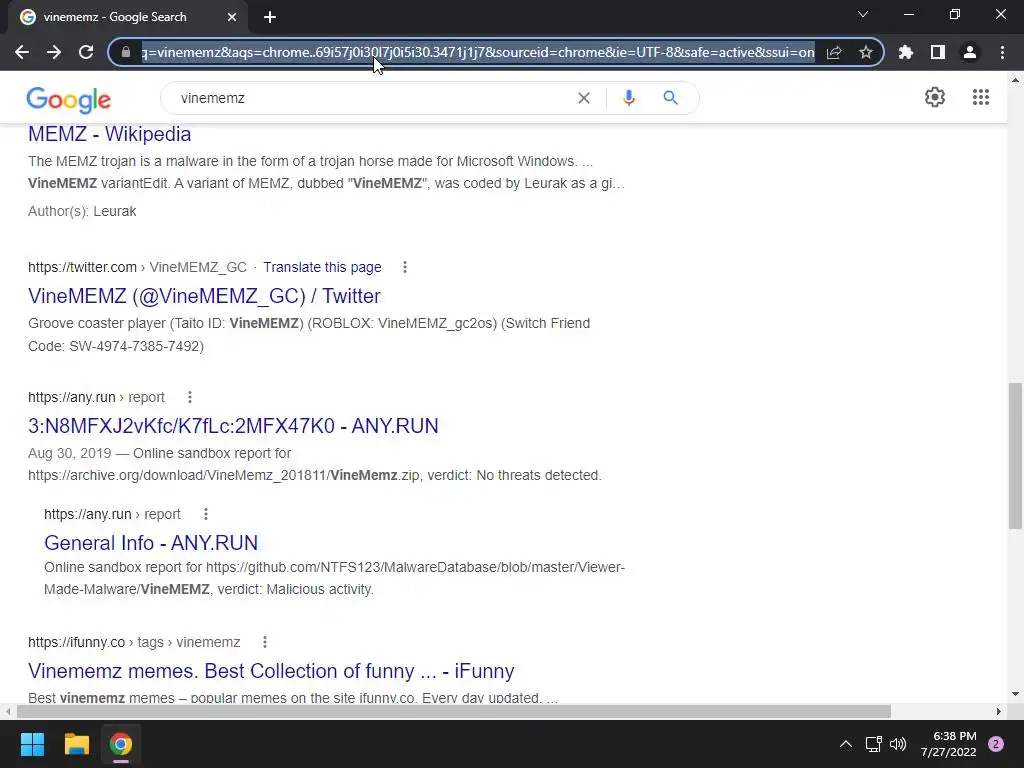Click the scroll right arrow
This screenshot has width=1024, height=768.
tap(999, 711)
